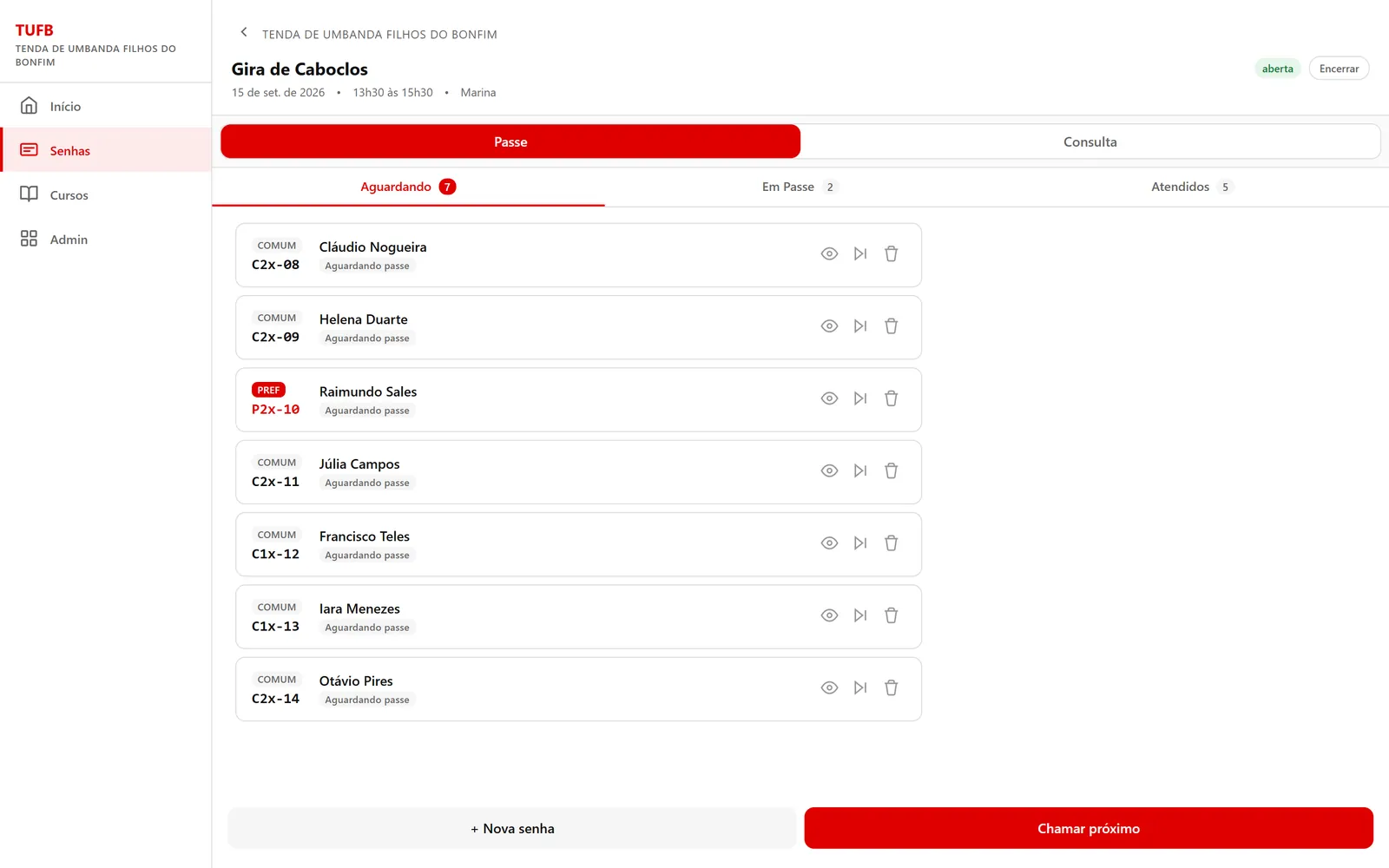1389x868 pixels.
Task: Delete Iara Menezes ticket C1x-13
Action: pyautogui.click(x=891, y=615)
